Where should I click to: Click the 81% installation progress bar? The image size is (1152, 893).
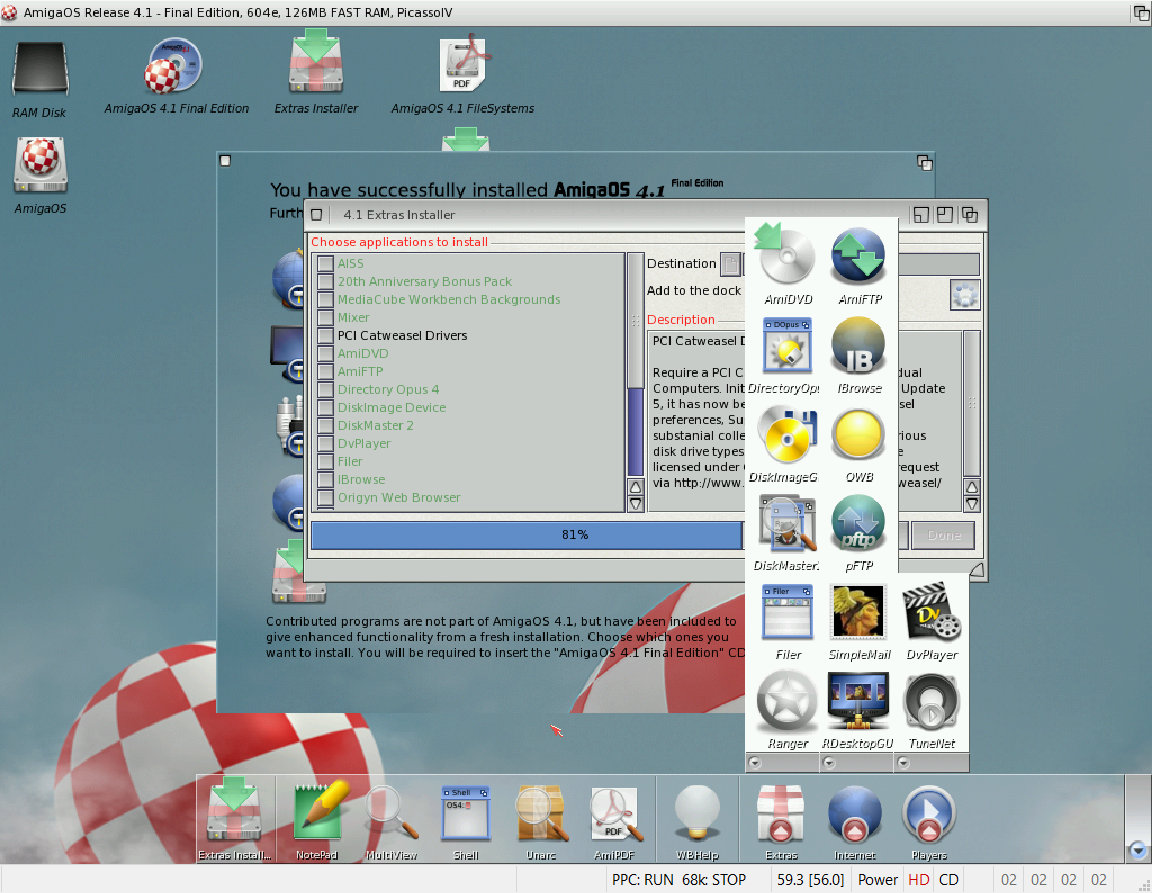click(x=528, y=535)
